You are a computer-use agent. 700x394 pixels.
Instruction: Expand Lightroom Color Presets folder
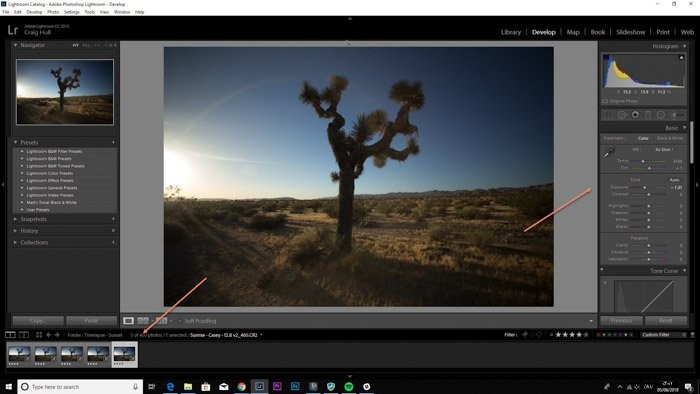[x=22, y=173]
